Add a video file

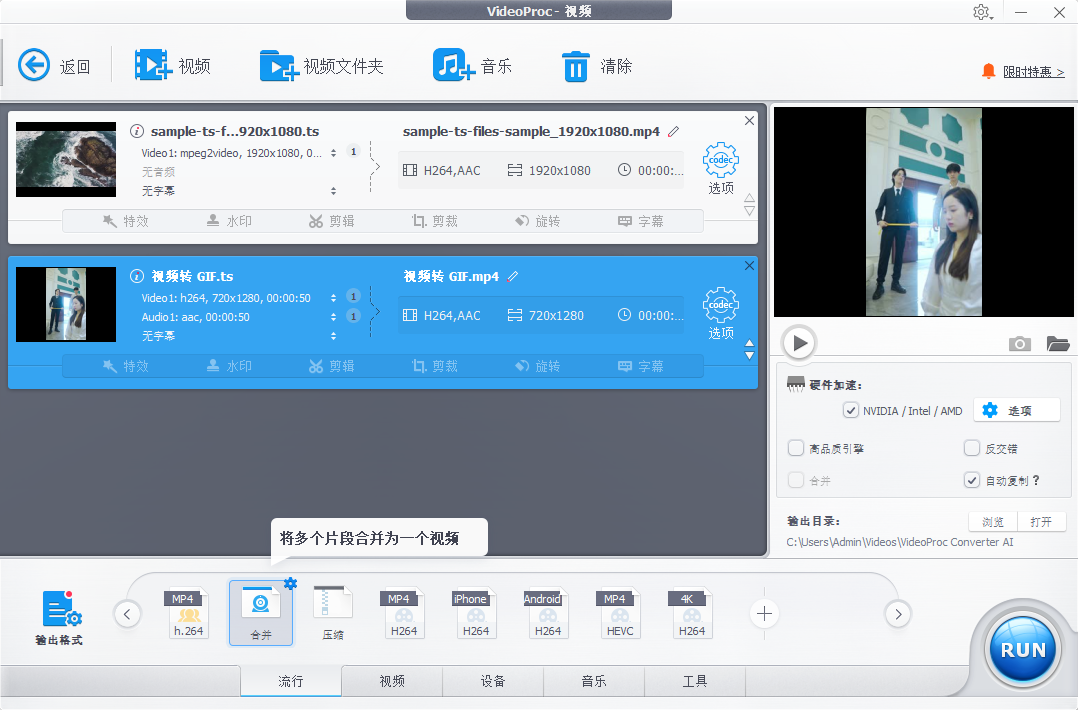point(153,66)
